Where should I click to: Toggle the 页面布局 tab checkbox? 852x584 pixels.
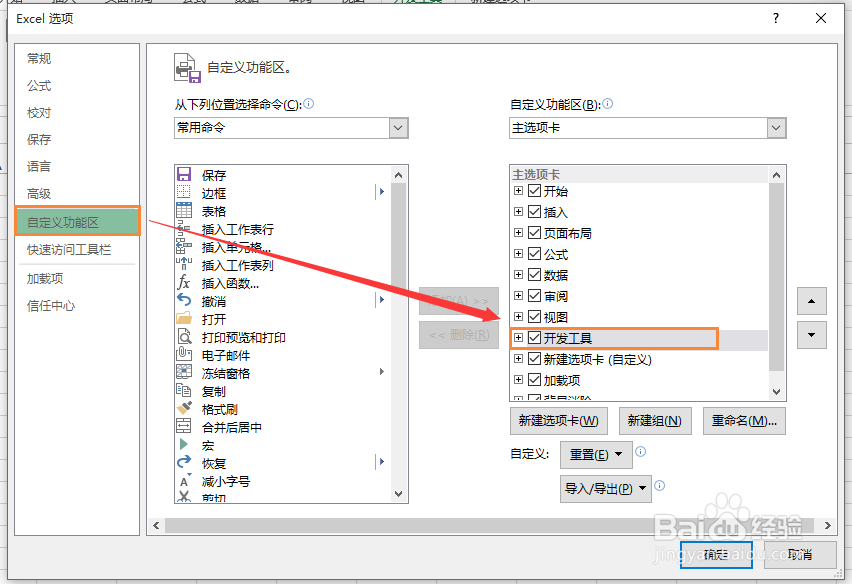(535, 233)
